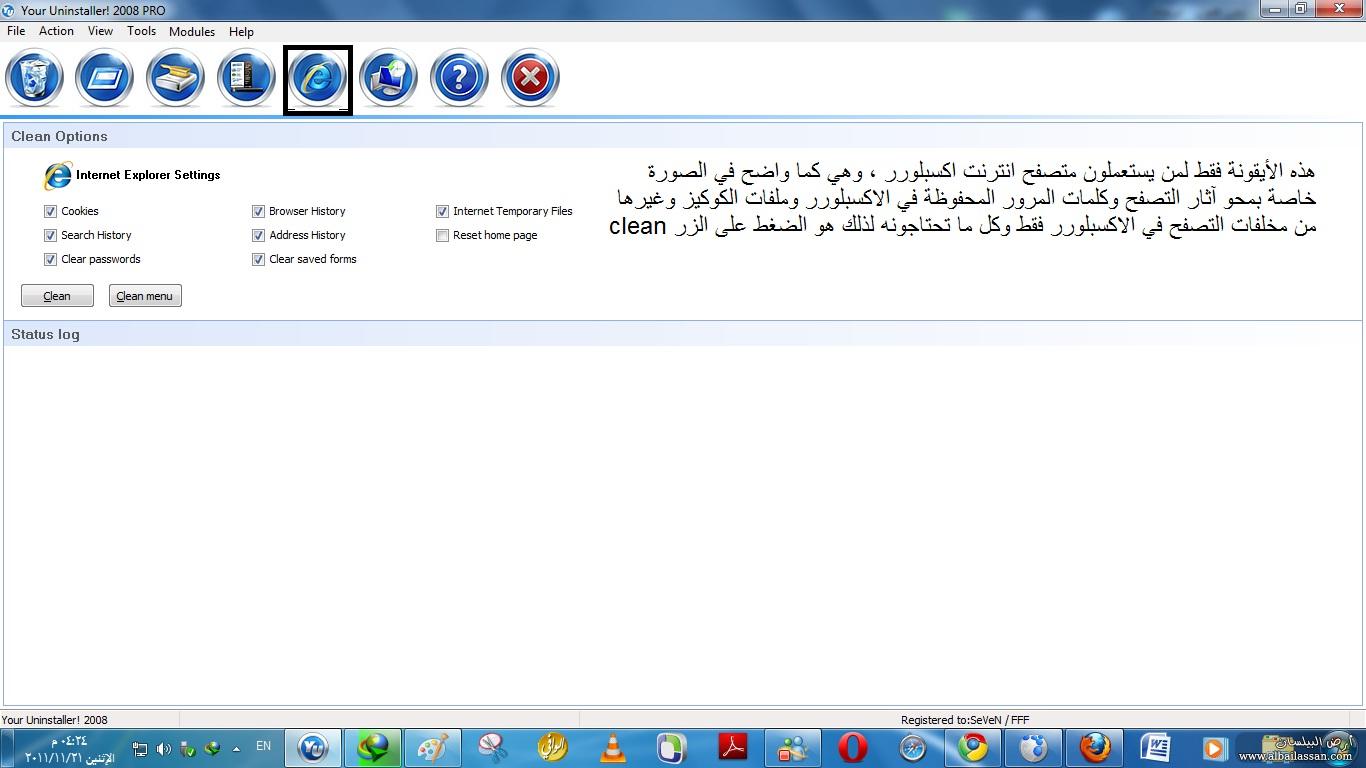Open Internet Download Manager from taskbar

coord(373,747)
